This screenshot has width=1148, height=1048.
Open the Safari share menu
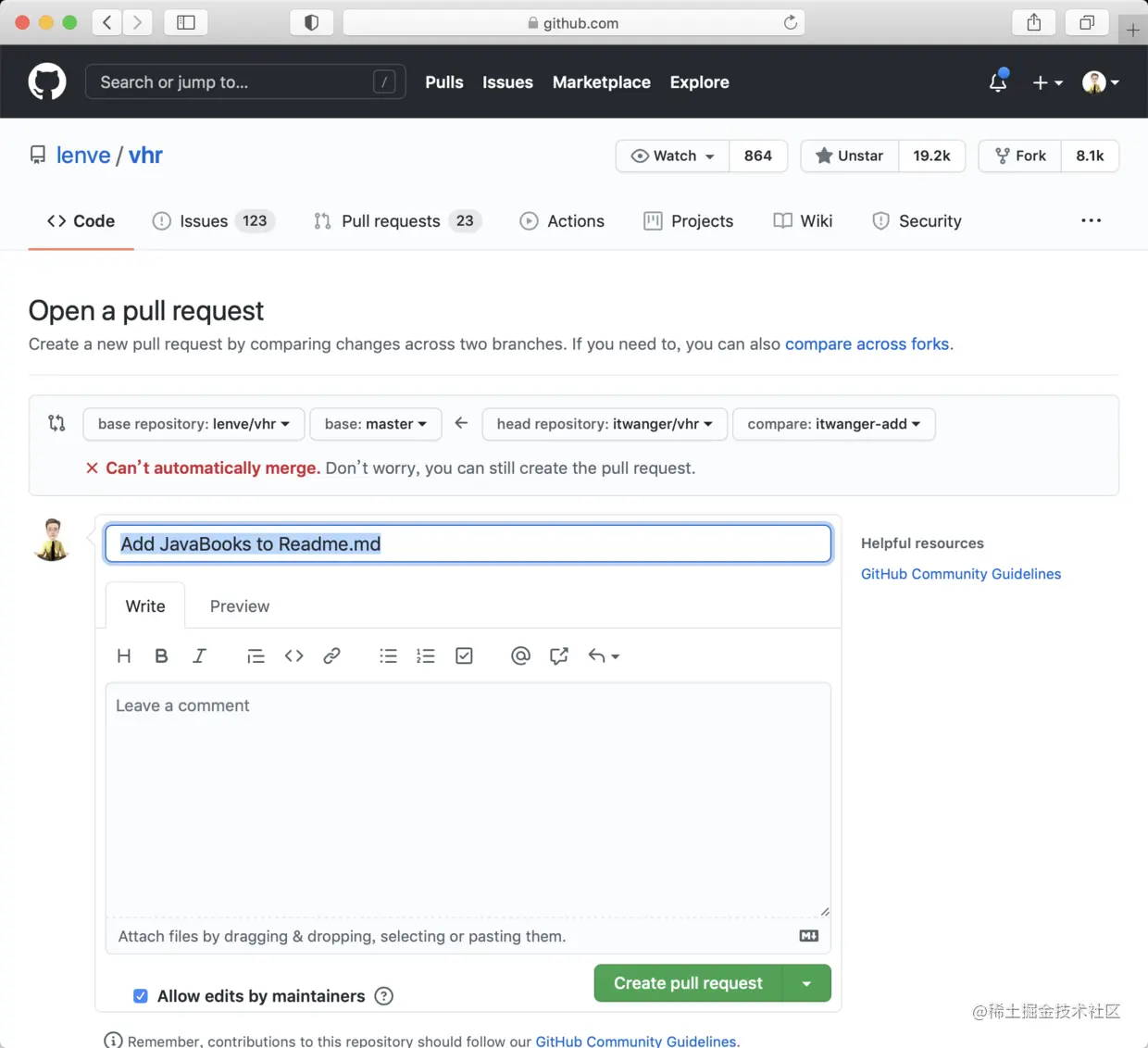[x=1034, y=22]
